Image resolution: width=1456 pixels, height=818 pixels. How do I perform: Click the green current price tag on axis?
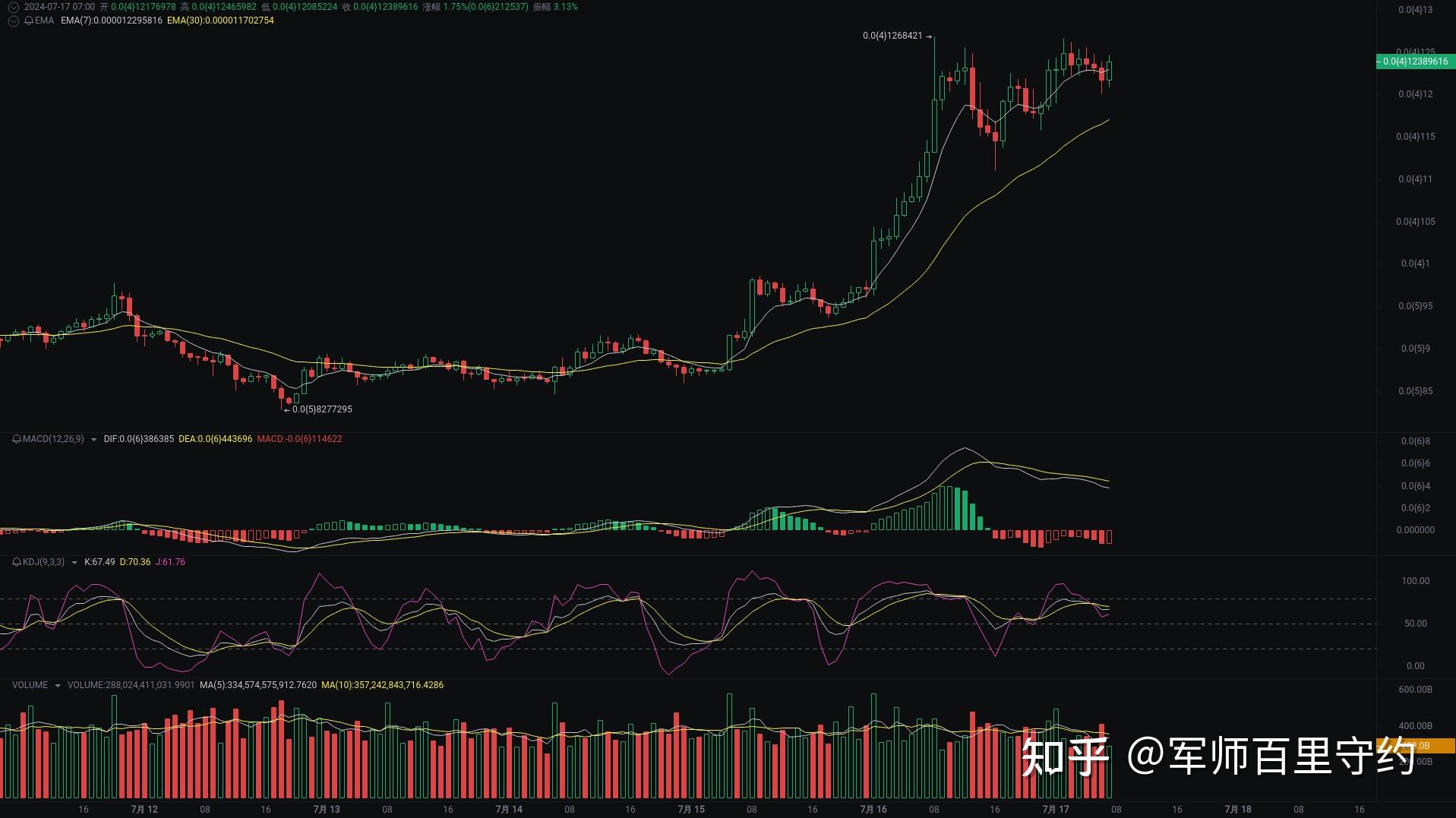1416,62
